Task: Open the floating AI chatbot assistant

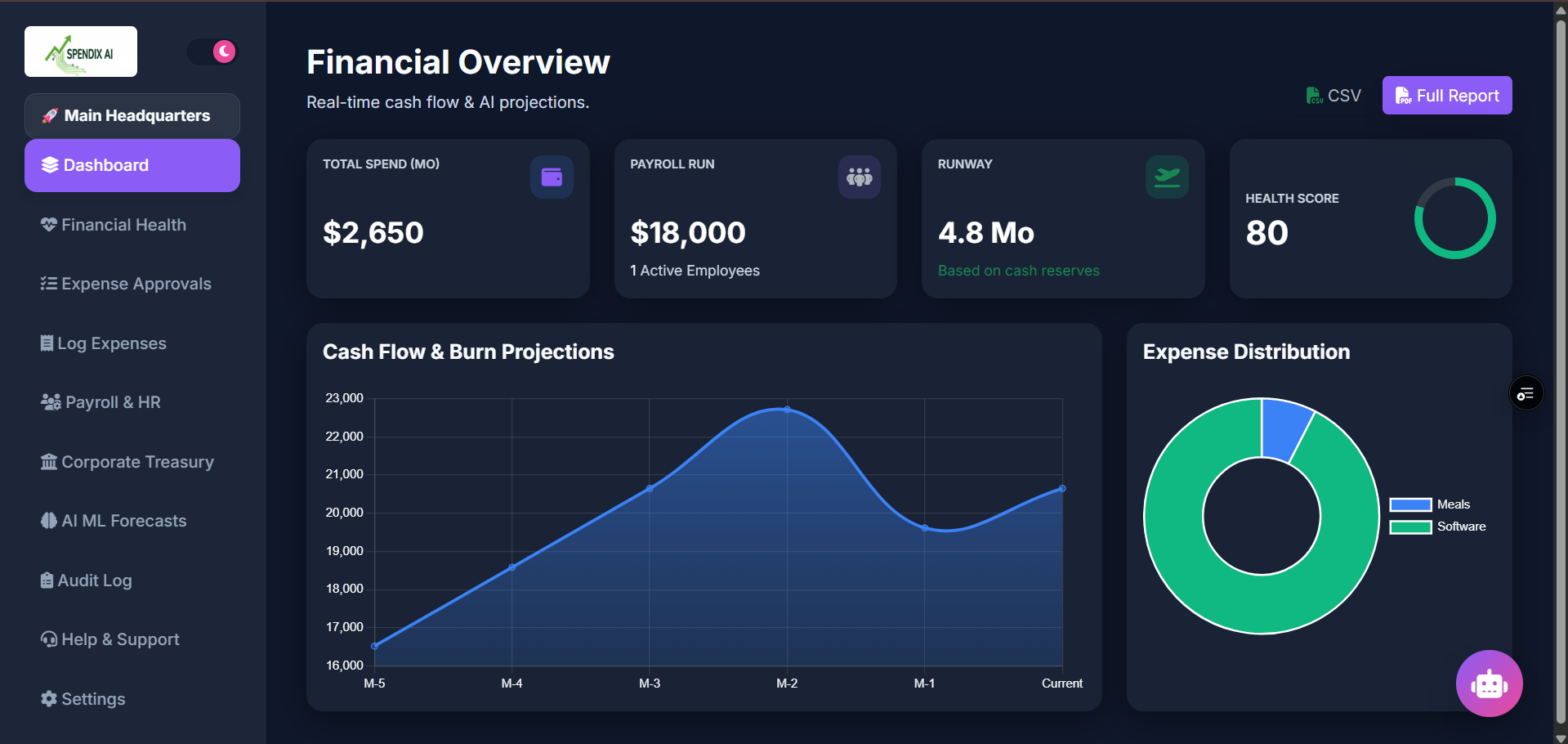Action: tap(1488, 683)
